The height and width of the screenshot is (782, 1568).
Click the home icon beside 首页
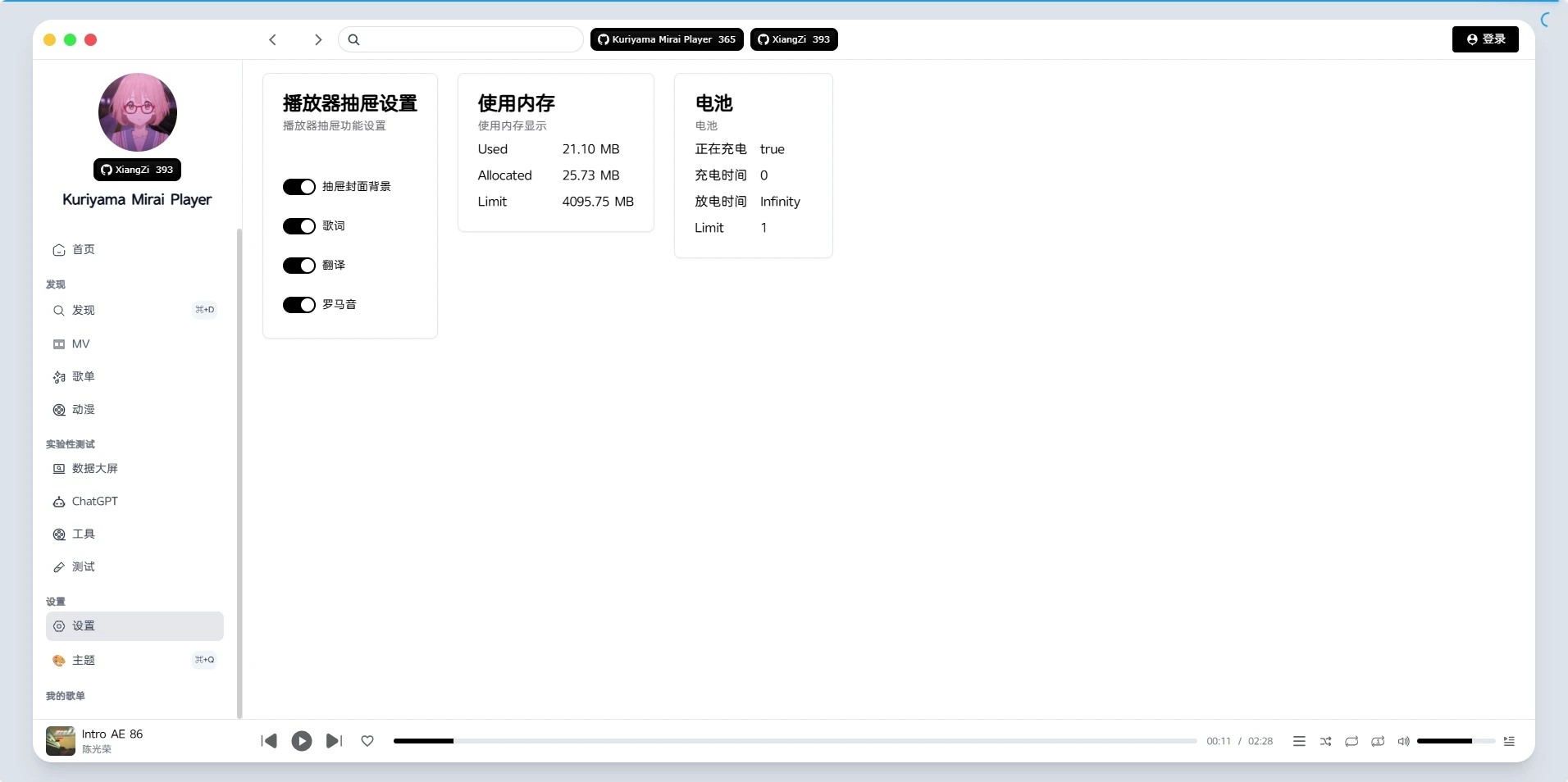(59, 250)
